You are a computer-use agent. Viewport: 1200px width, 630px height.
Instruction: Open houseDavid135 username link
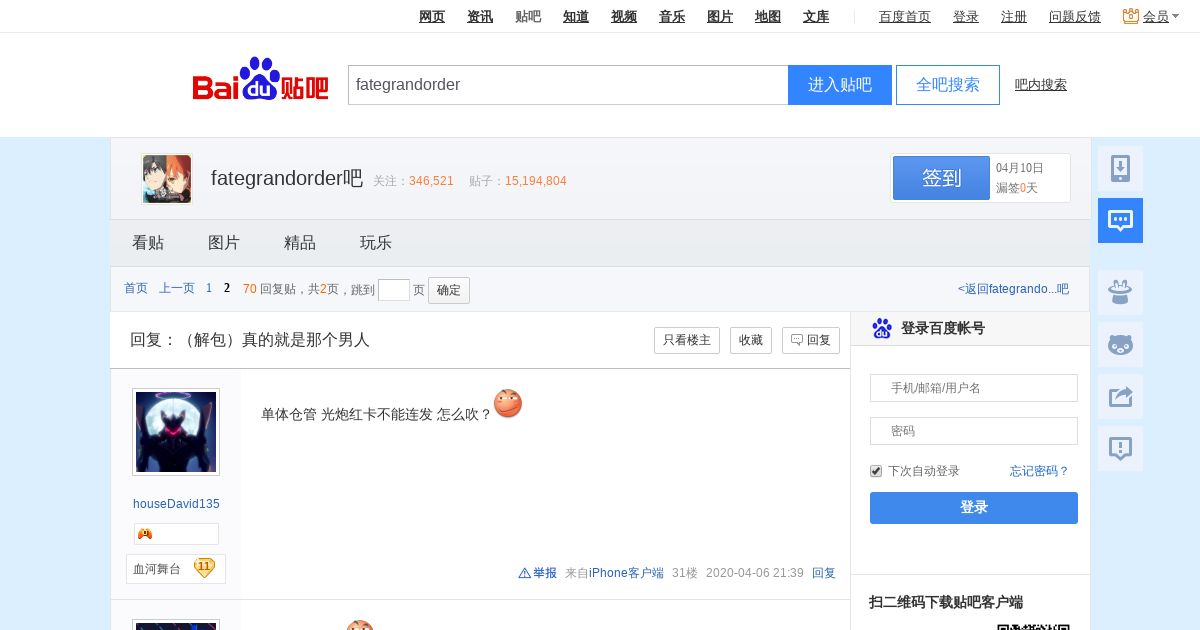pyautogui.click(x=176, y=504)
